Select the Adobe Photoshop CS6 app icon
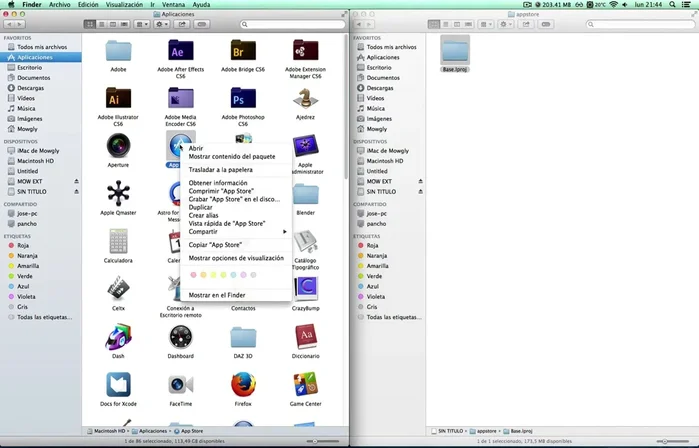 (243, 98)
